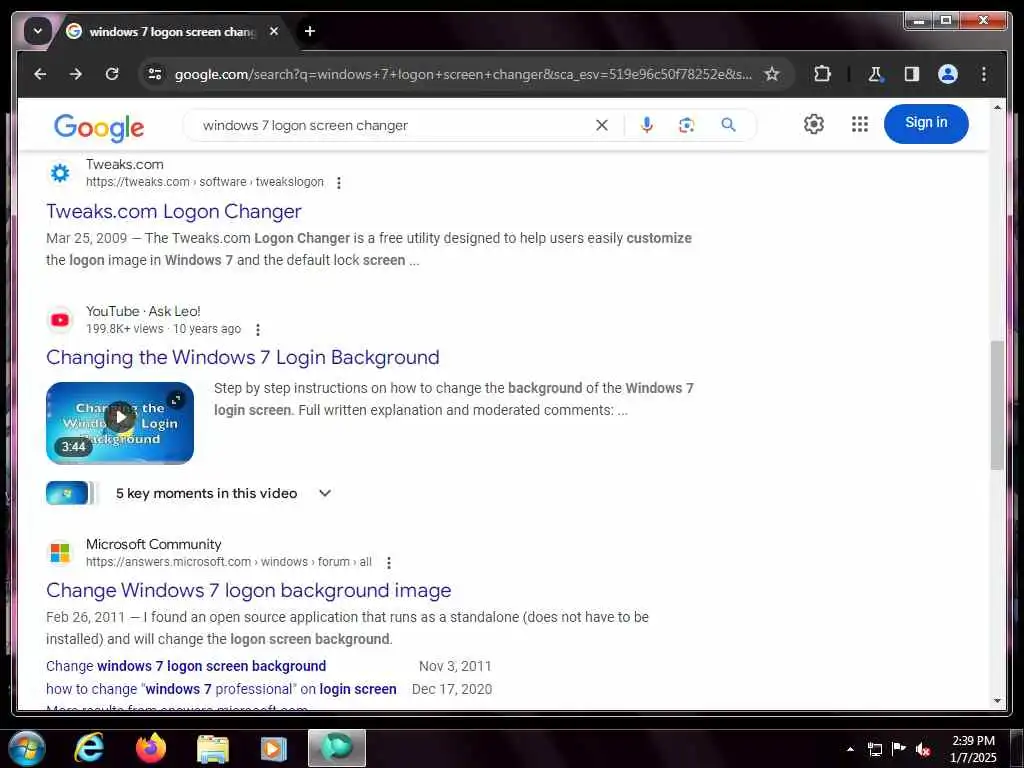Open the Action Center flag icon
1024x768 pixels.
tap(899, 749)
